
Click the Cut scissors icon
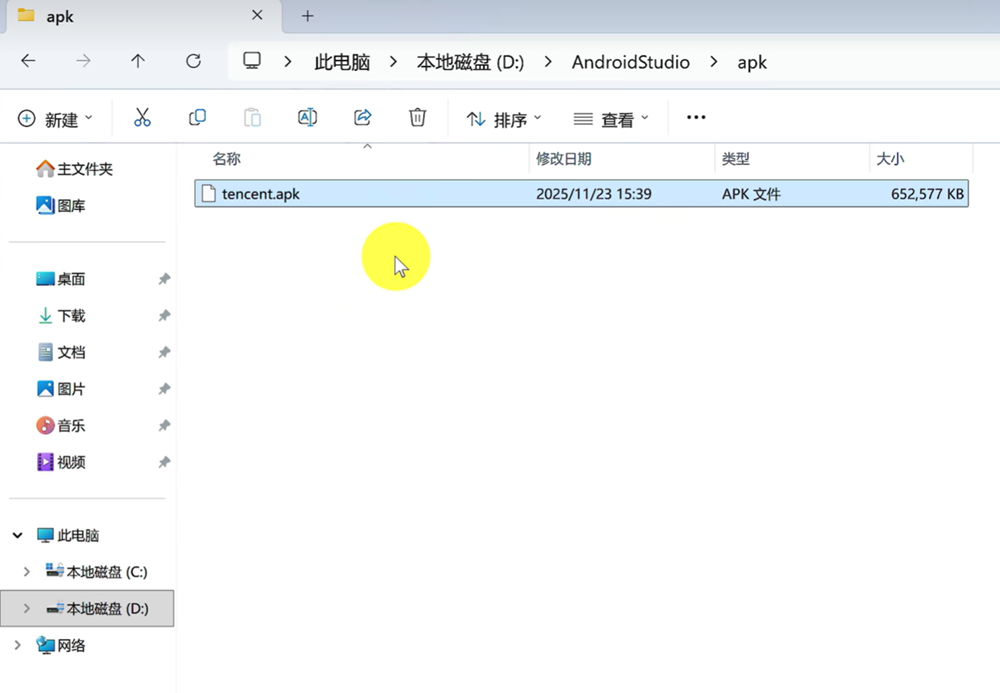[142, 118]
